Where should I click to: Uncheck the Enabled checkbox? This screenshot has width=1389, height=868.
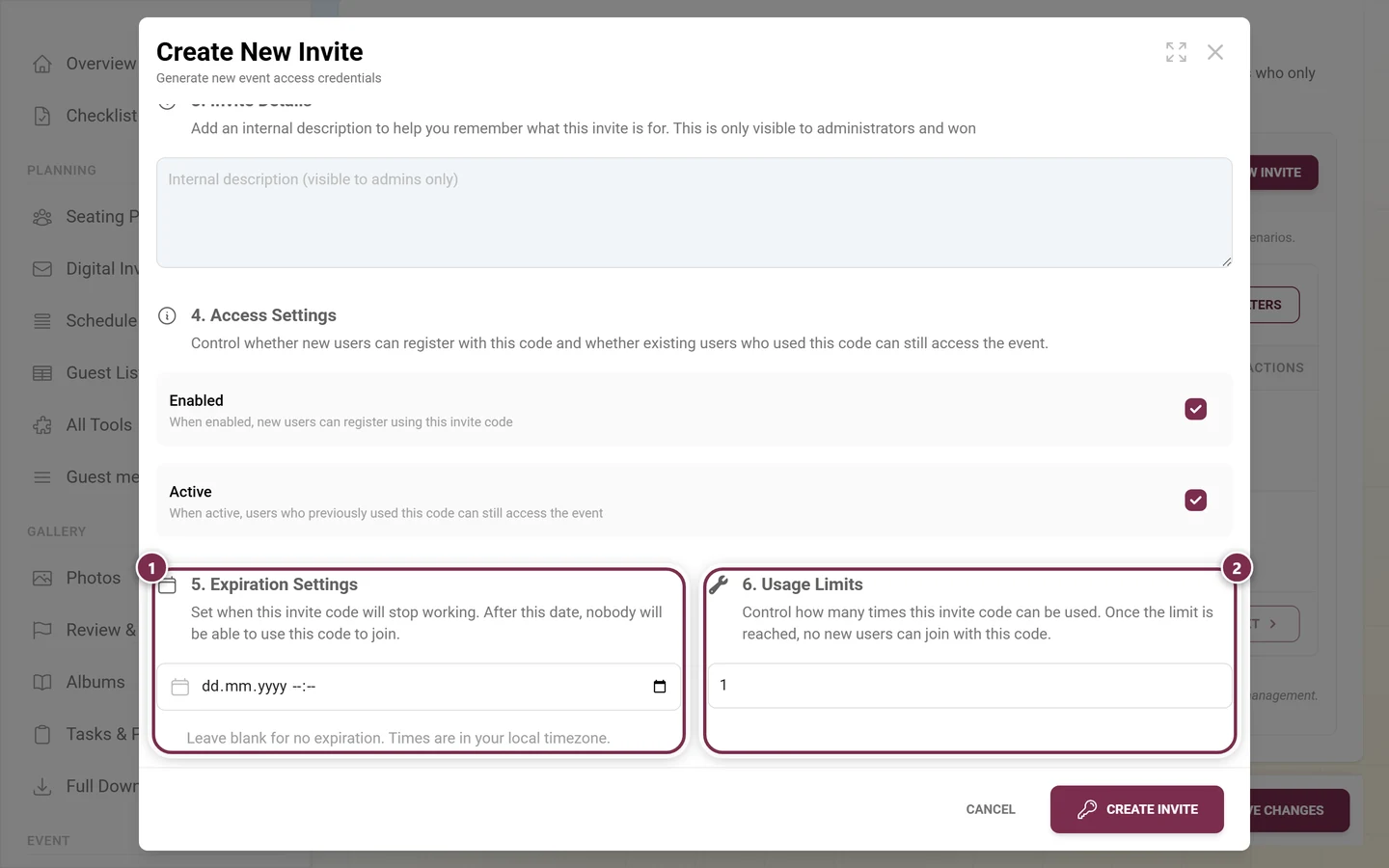coord(1196,409)
